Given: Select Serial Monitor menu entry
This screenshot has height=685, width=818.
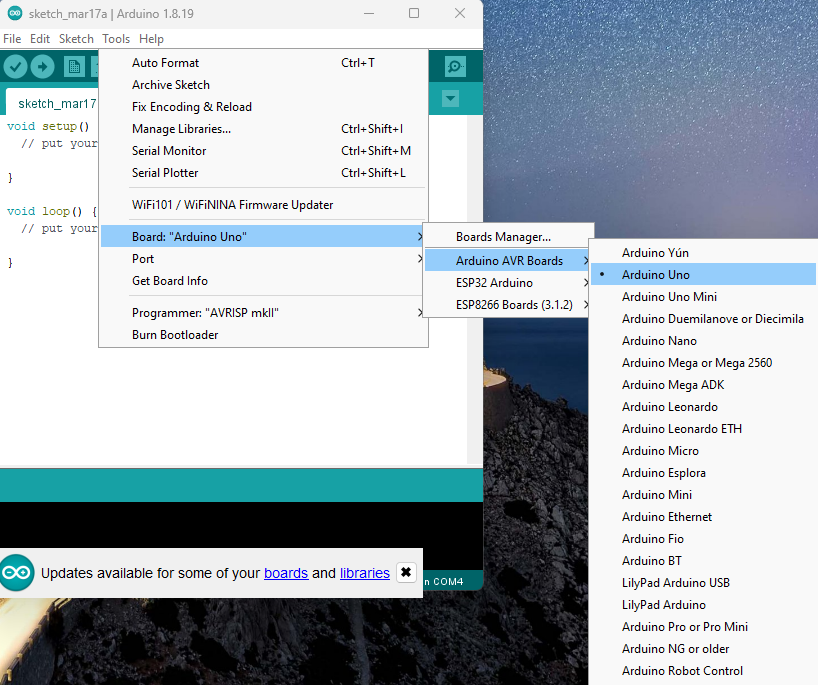Looking at the screenshot, I should click(x=263, y=151).
